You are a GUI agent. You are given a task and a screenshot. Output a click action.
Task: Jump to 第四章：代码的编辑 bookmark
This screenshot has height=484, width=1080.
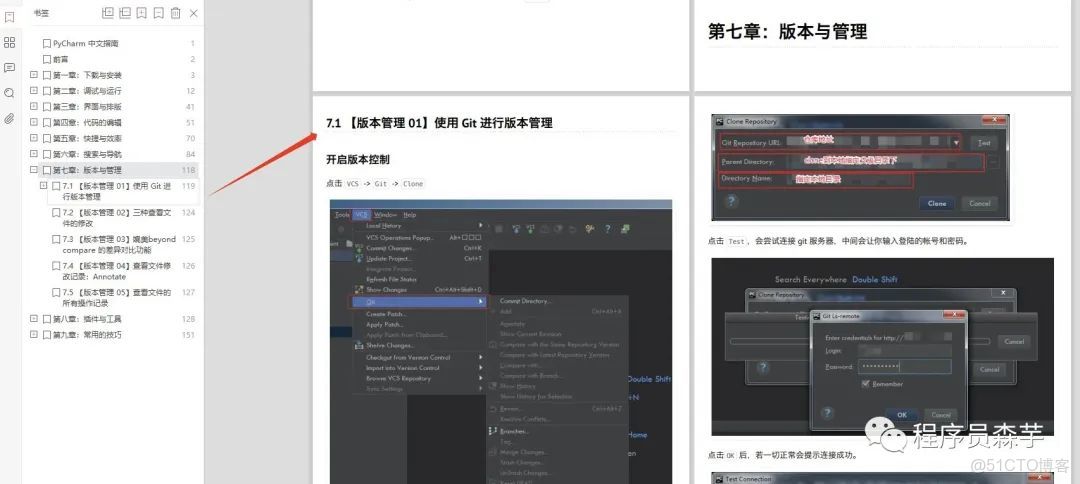point(87,123)
